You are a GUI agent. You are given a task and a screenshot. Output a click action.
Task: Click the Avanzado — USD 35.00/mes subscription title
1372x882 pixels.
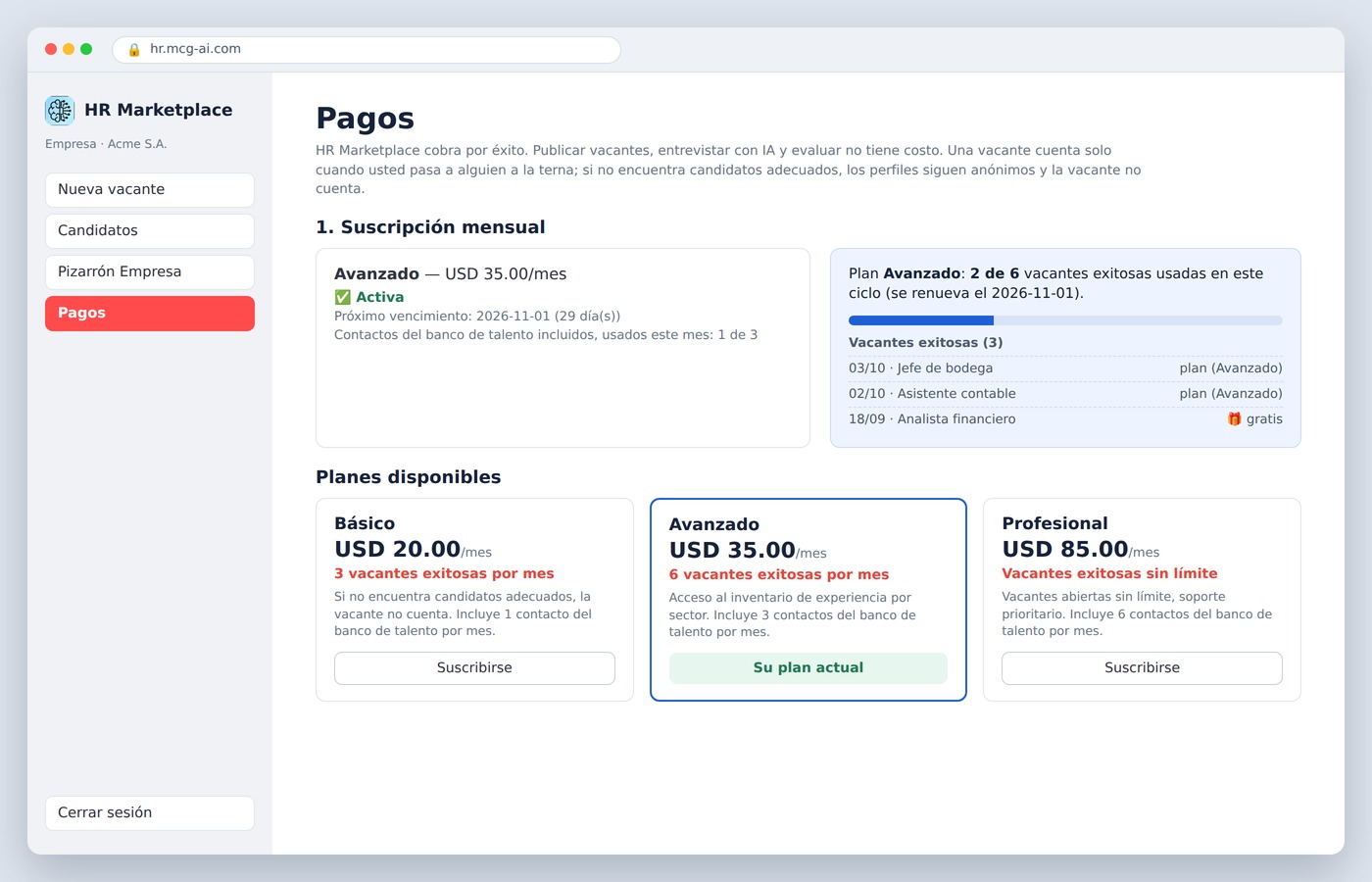coord(451,274)
